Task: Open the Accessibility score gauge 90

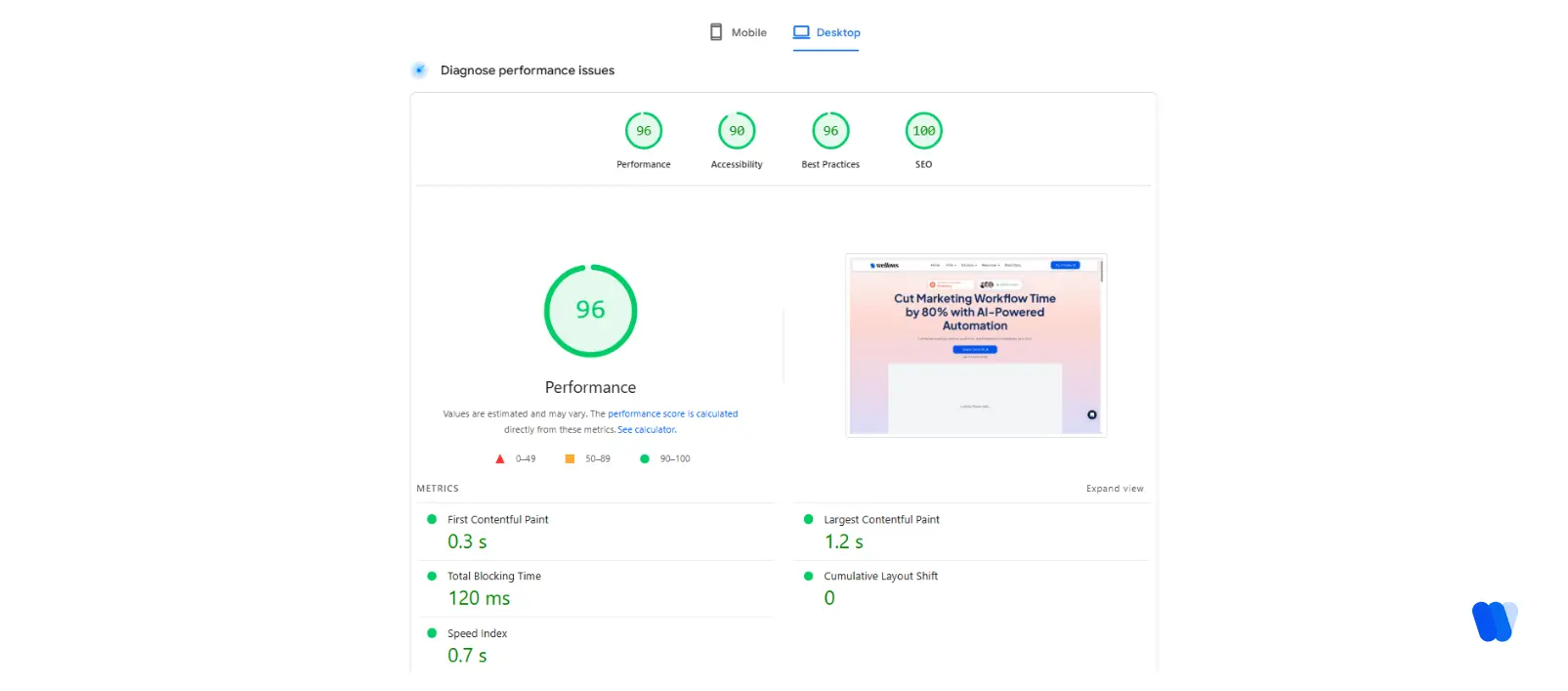Action: point(737,131)
